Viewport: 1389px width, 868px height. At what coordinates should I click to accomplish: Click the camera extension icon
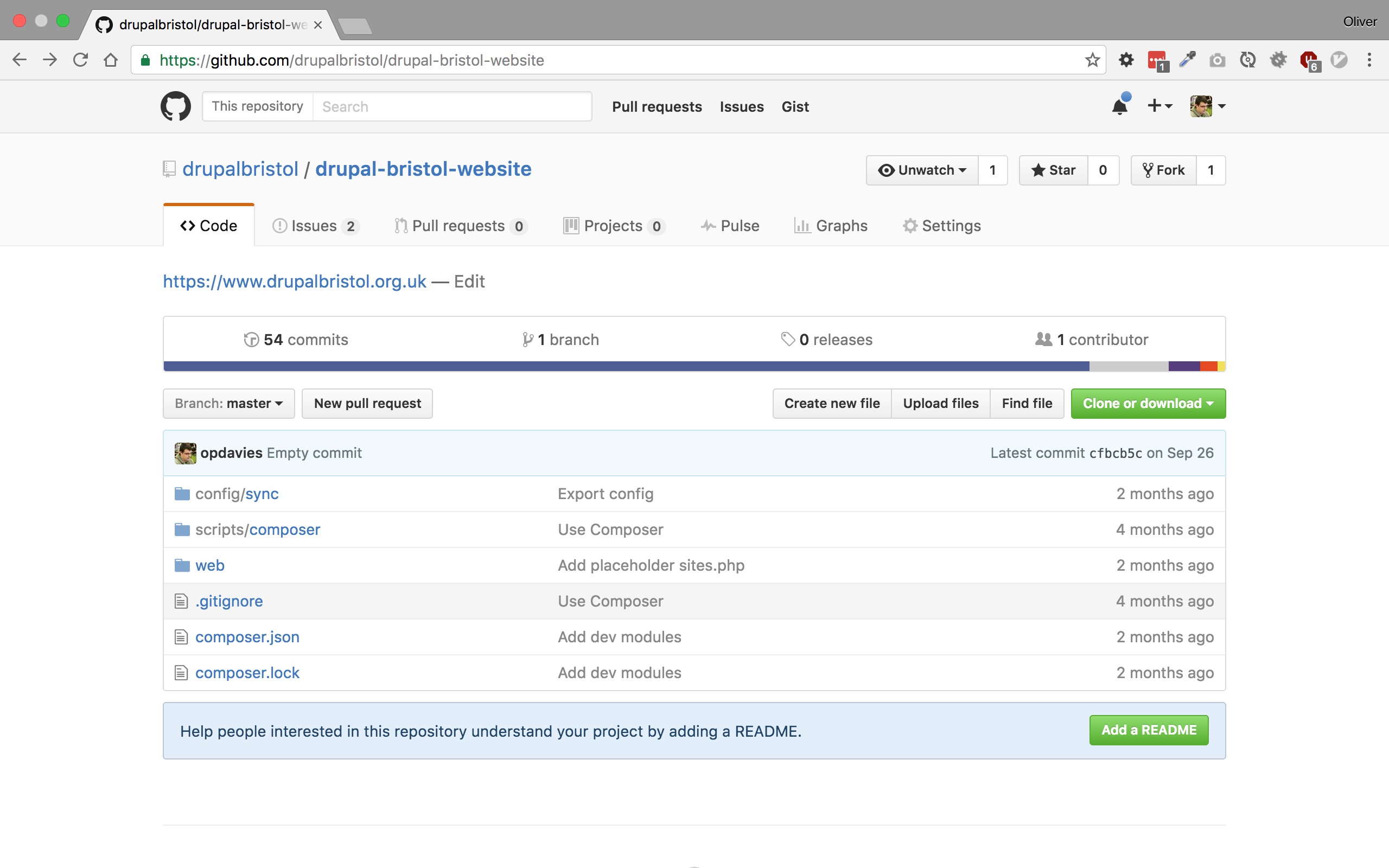pos(1217,60)
